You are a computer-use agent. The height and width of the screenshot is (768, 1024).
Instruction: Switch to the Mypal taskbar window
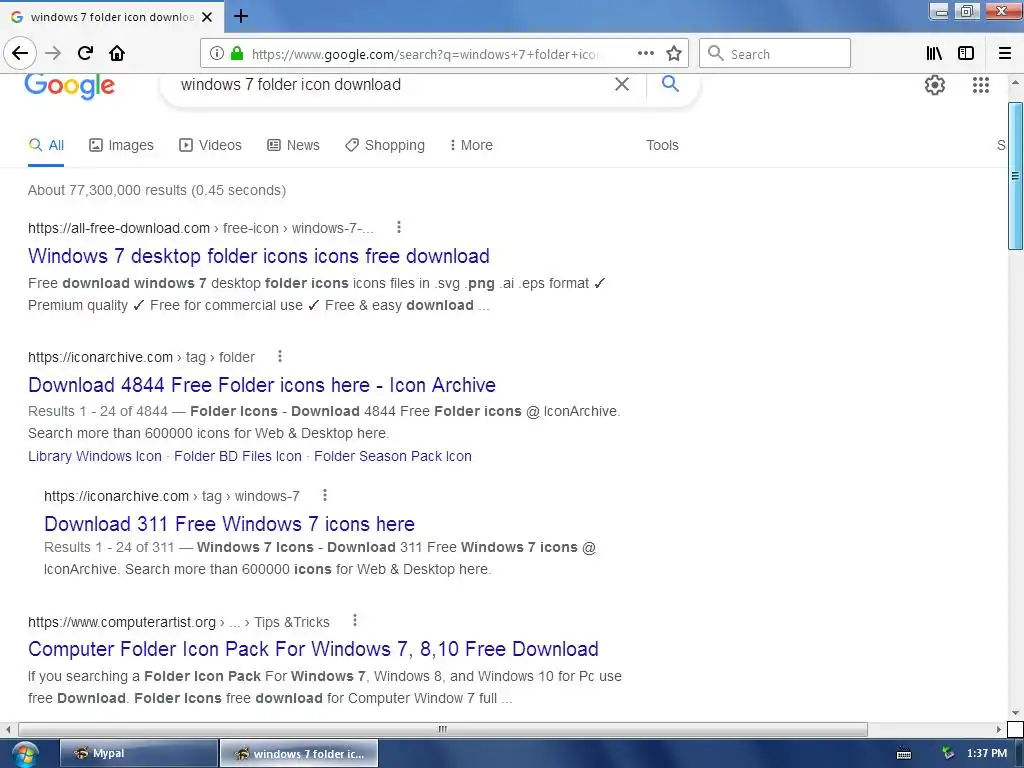pos(138,754)
